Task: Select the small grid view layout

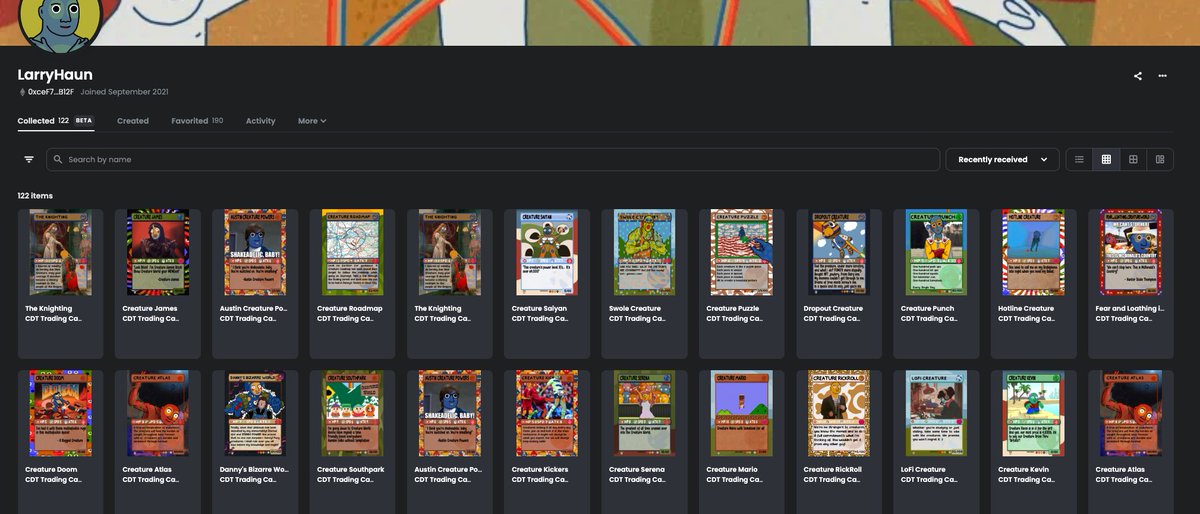Action: 1106,159
